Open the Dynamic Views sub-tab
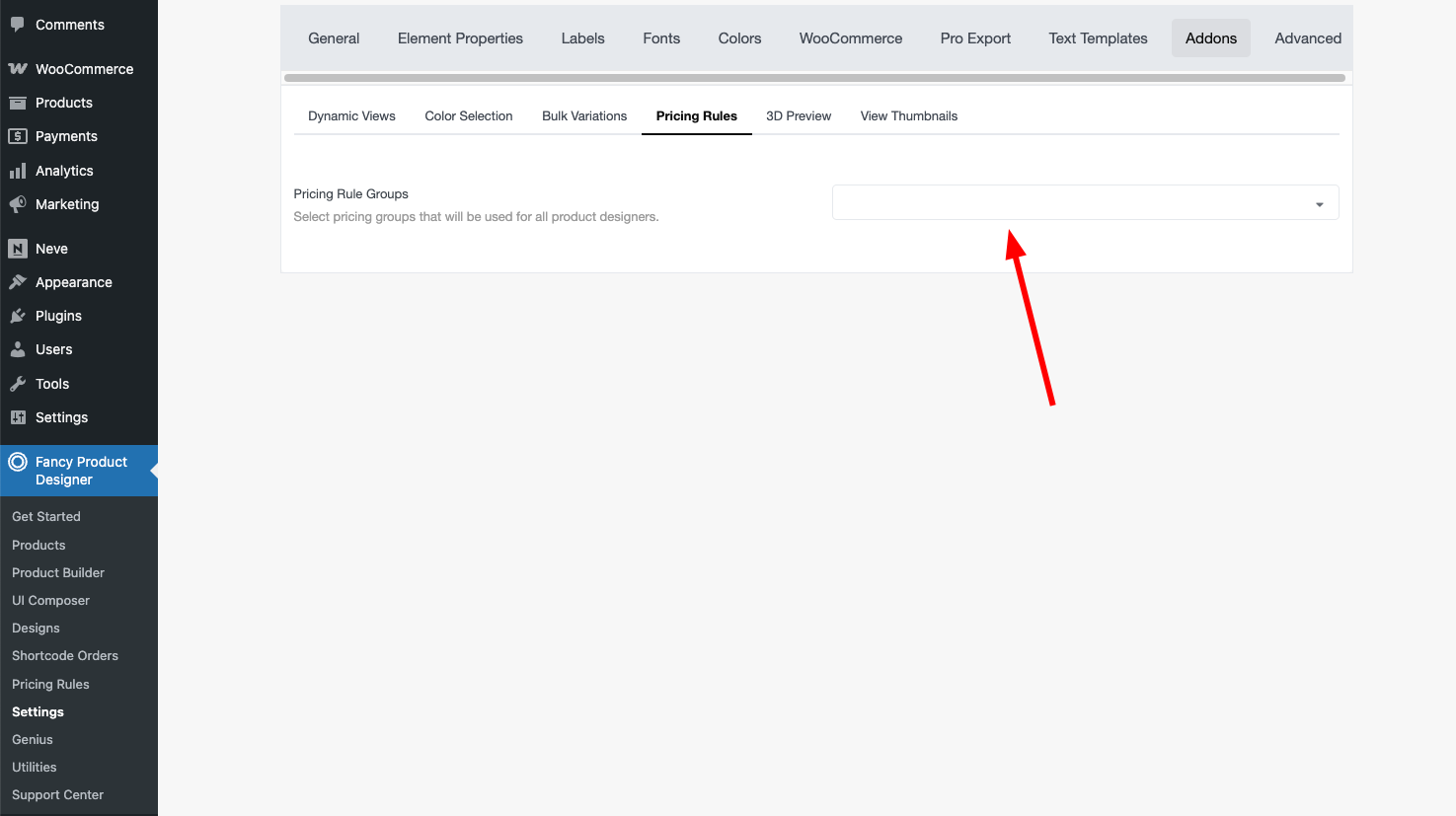Image resolution: width=1456 pixels, height=816 pixels. tap(351, 116)
